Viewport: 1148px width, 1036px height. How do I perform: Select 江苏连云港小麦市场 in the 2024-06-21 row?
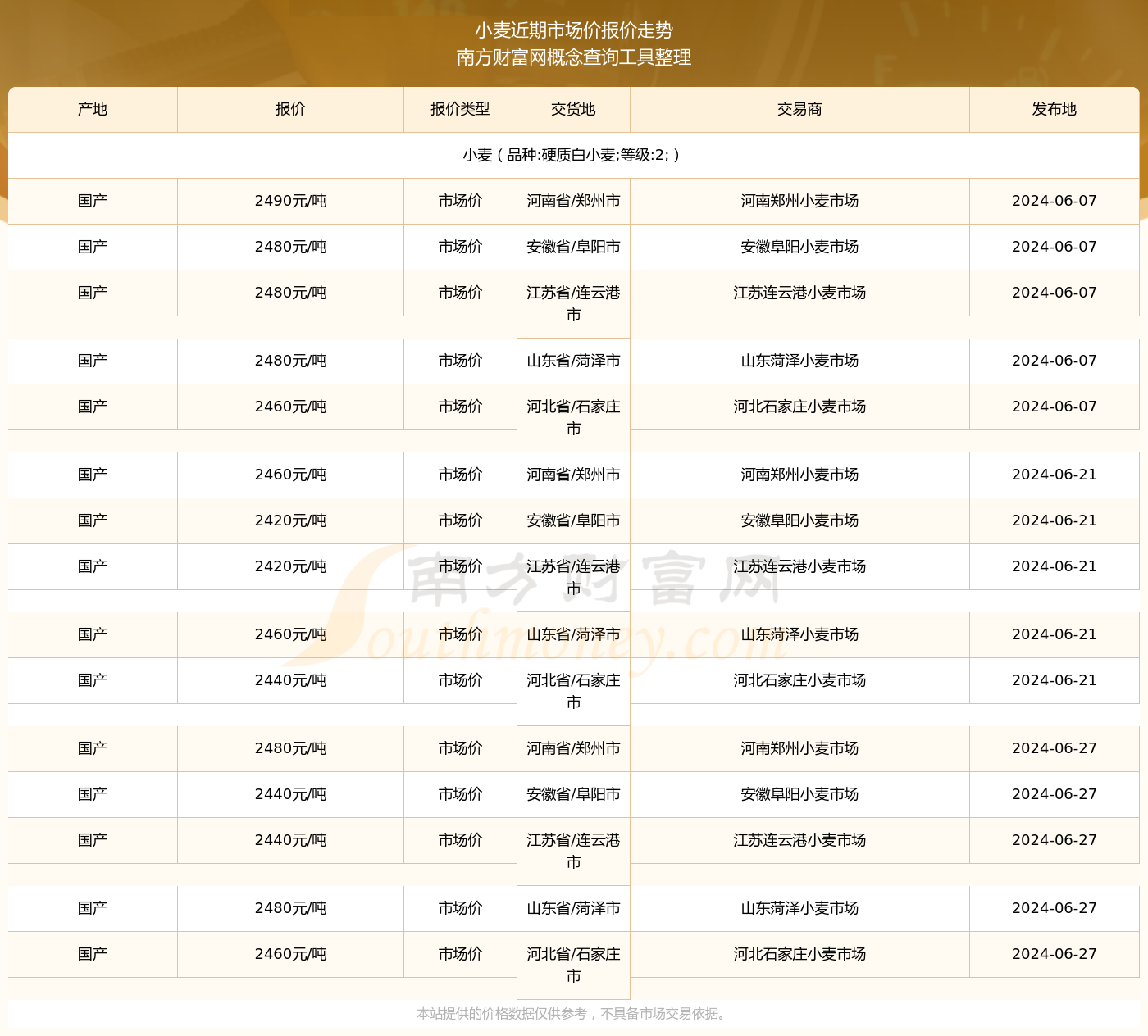tap(799, 566)
